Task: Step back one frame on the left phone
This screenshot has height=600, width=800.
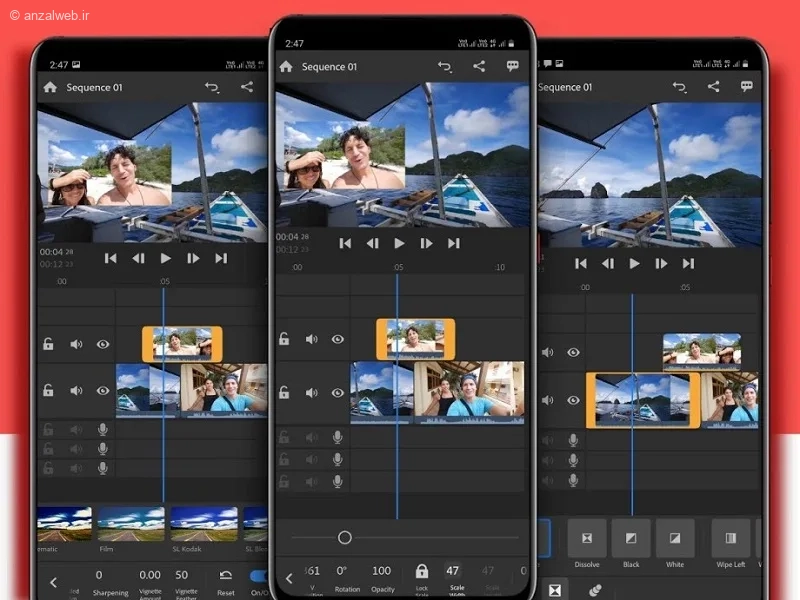Action: [138, 258]
